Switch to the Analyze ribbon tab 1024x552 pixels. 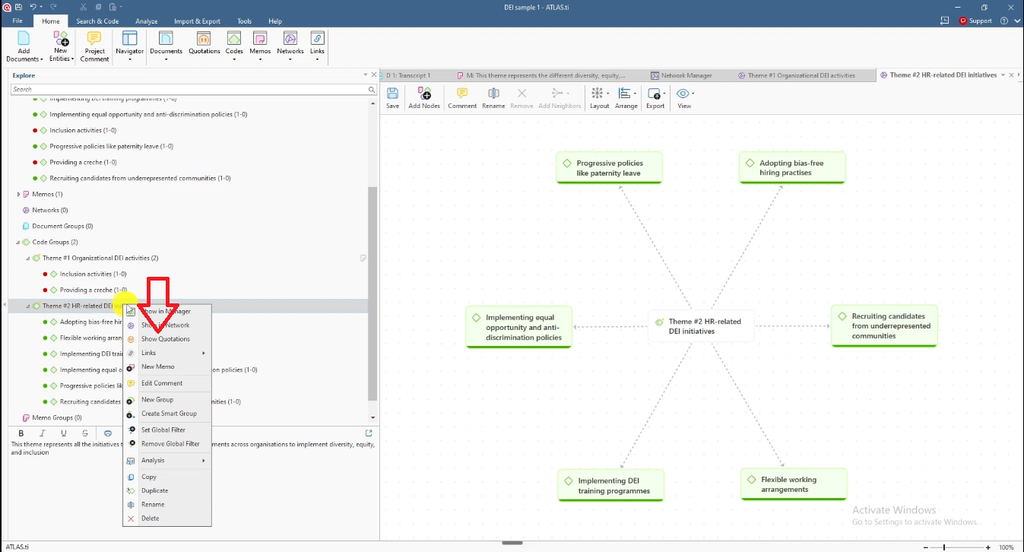(146, 21)
